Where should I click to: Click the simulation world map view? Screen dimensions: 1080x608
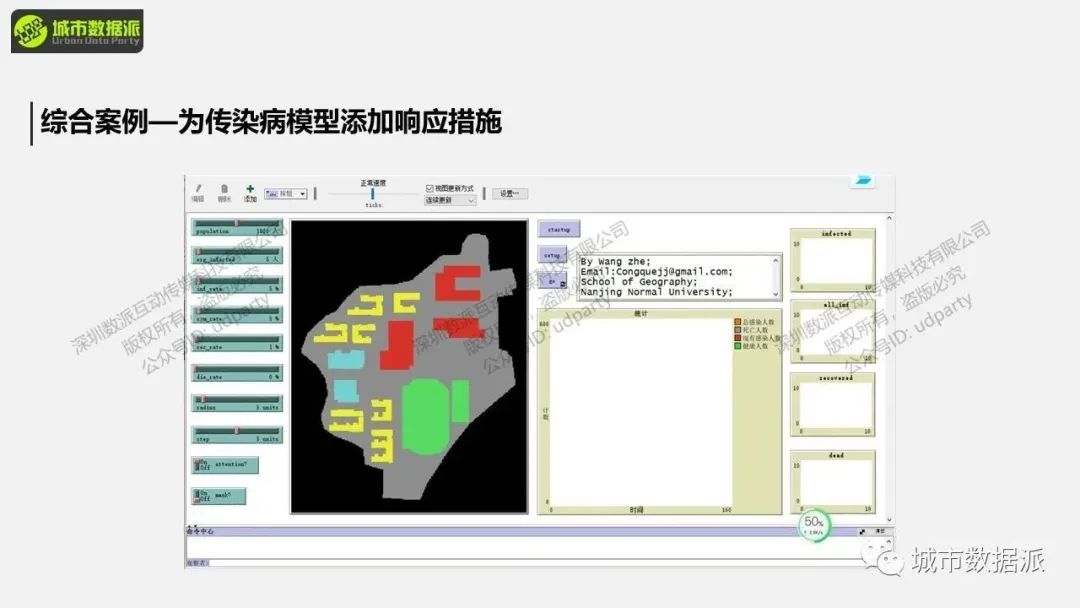click(409, 366)
